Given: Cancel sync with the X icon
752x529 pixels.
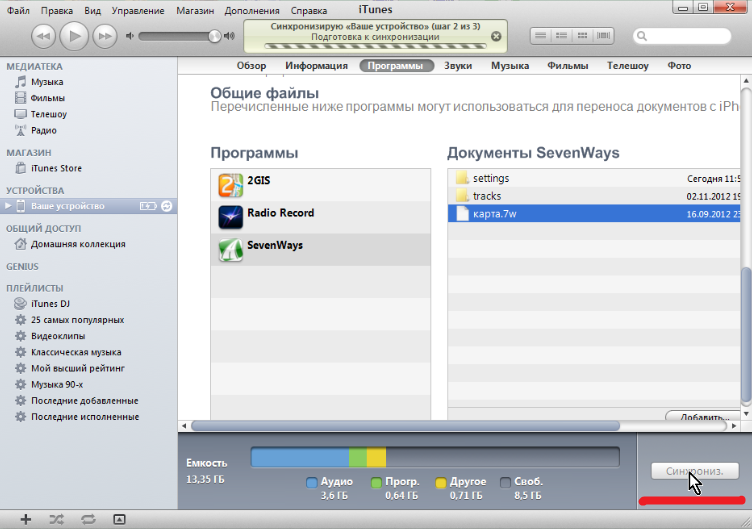Looking at the screenshot, I should [496, 36].
